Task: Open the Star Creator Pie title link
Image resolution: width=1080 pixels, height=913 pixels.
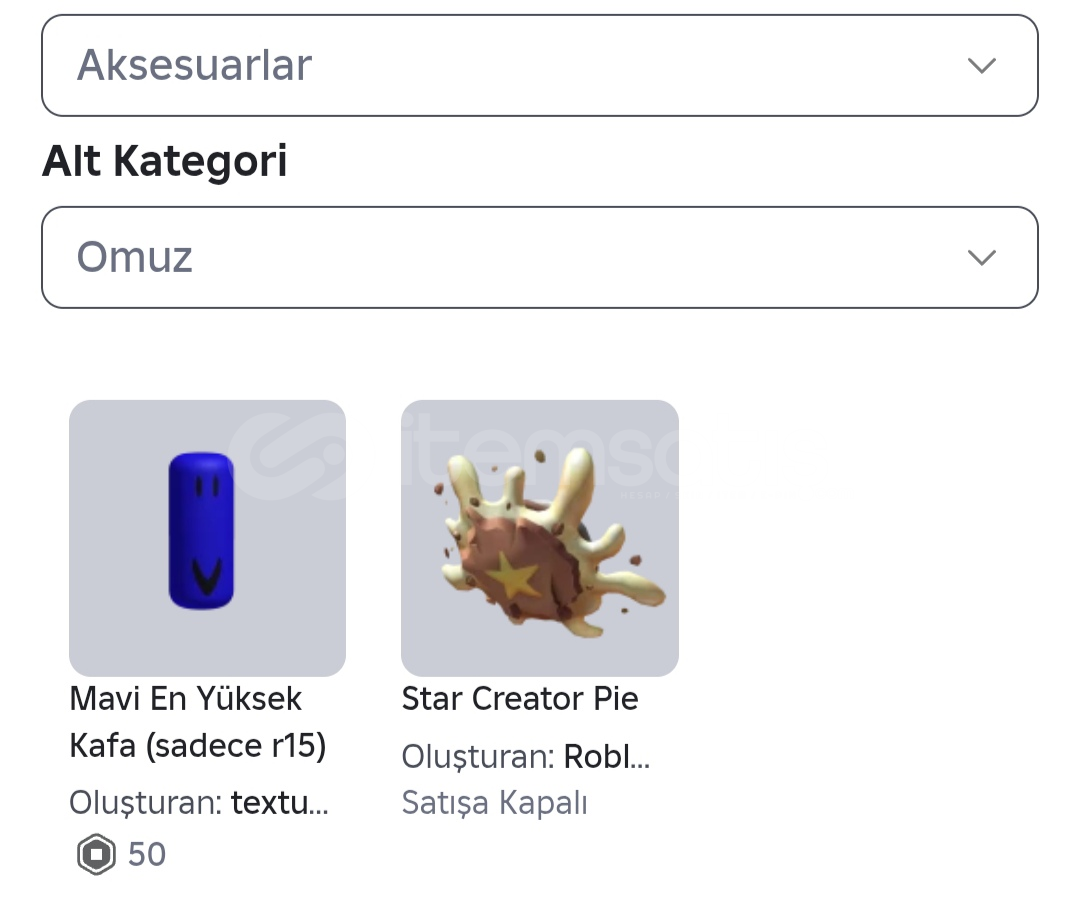Action: click(x=520, y=698)
